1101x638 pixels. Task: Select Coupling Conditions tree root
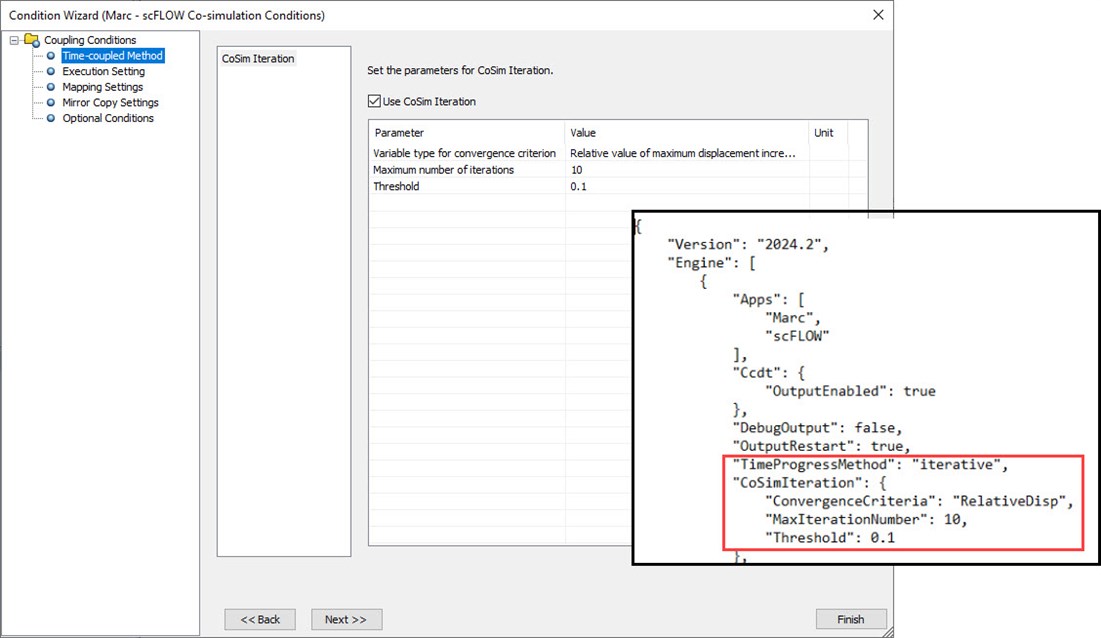click(x=90, y=40)
